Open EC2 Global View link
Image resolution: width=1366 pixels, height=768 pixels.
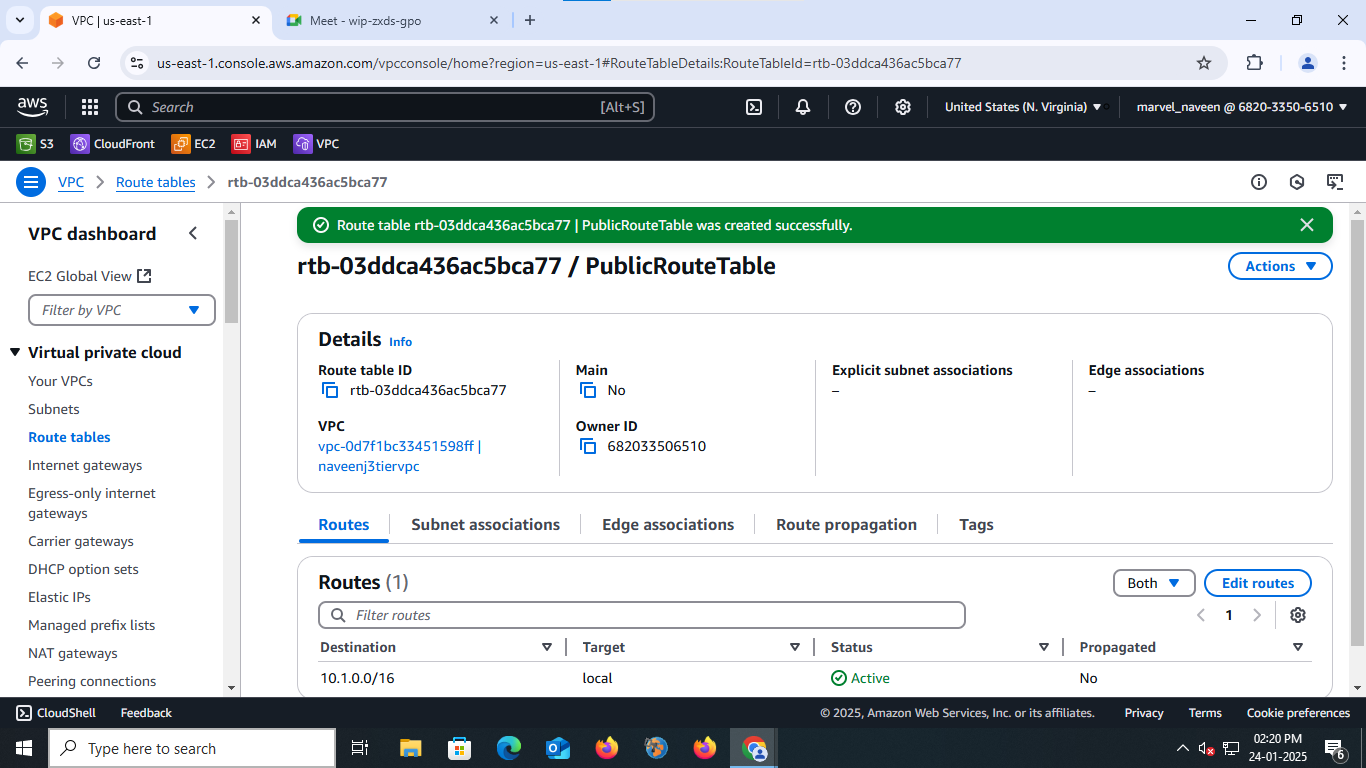pos(90,276)
